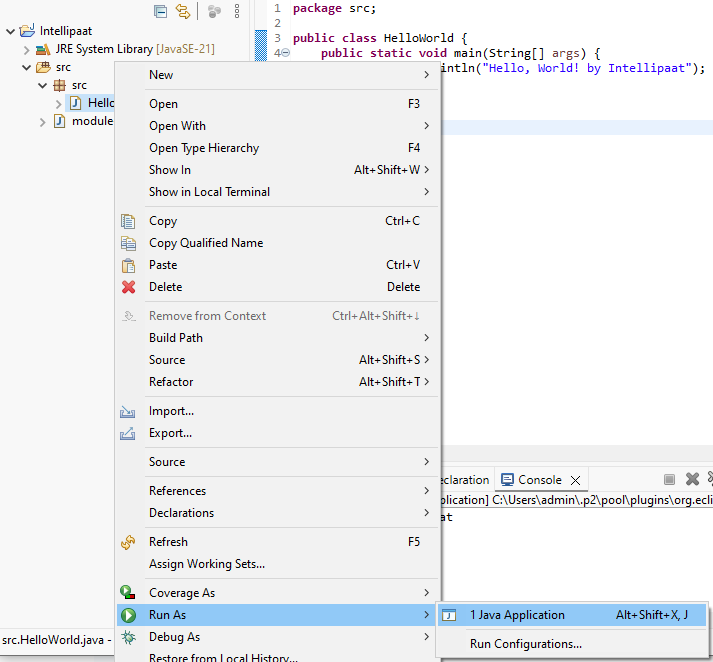Select Restore from Local History
Screen dimensions: 713x662
tap(278, 657)
